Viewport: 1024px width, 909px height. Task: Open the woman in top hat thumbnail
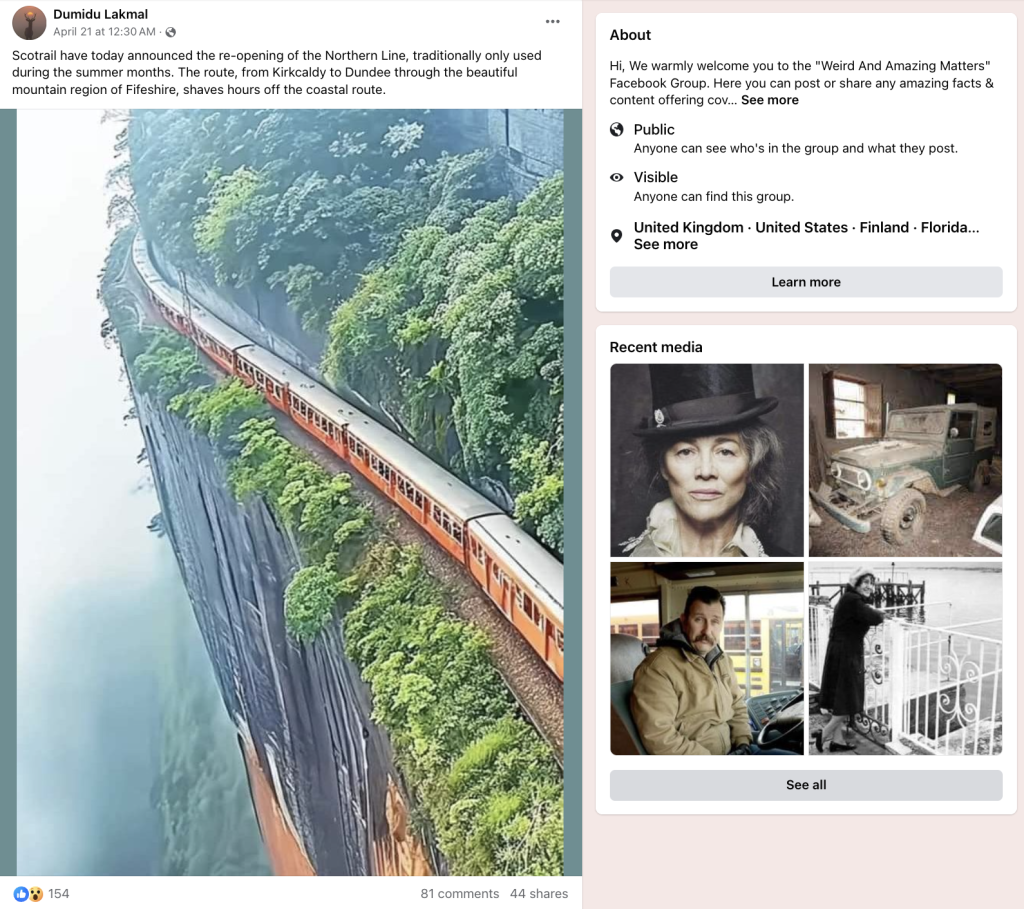click(x=707, y=460)
